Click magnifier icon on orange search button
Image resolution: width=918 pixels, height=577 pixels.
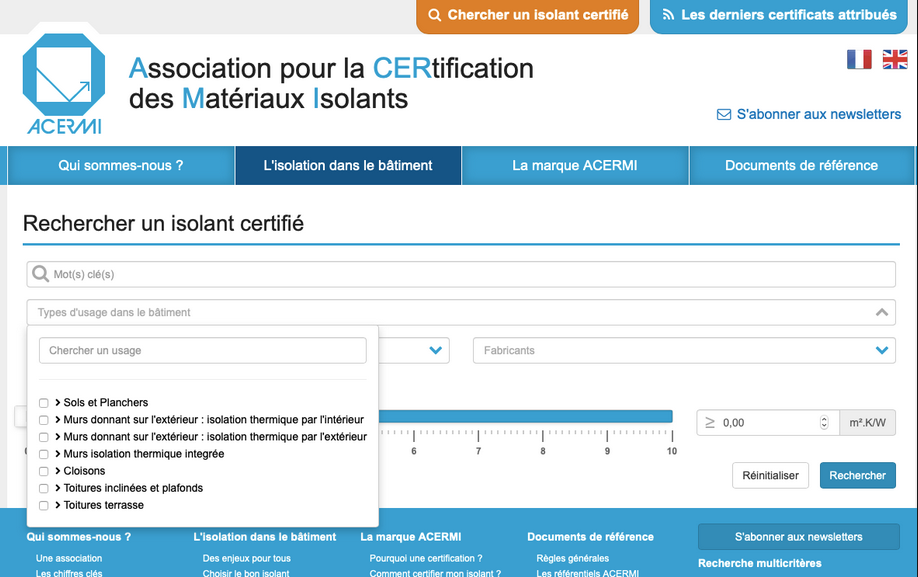pyautogui.click(x=434, y=15)
